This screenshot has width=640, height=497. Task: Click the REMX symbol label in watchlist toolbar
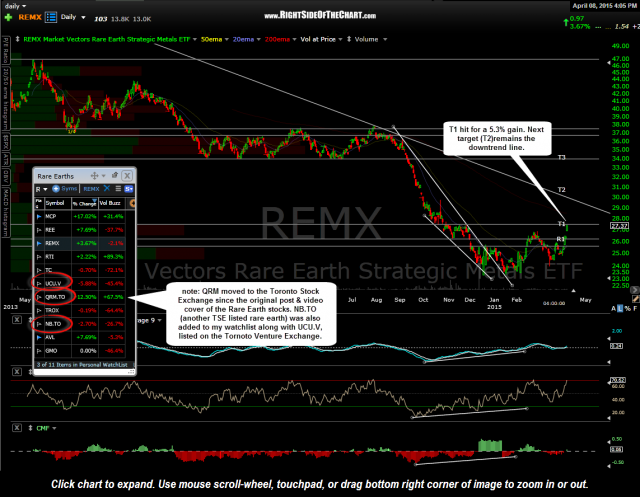click(x=91, y=189)
